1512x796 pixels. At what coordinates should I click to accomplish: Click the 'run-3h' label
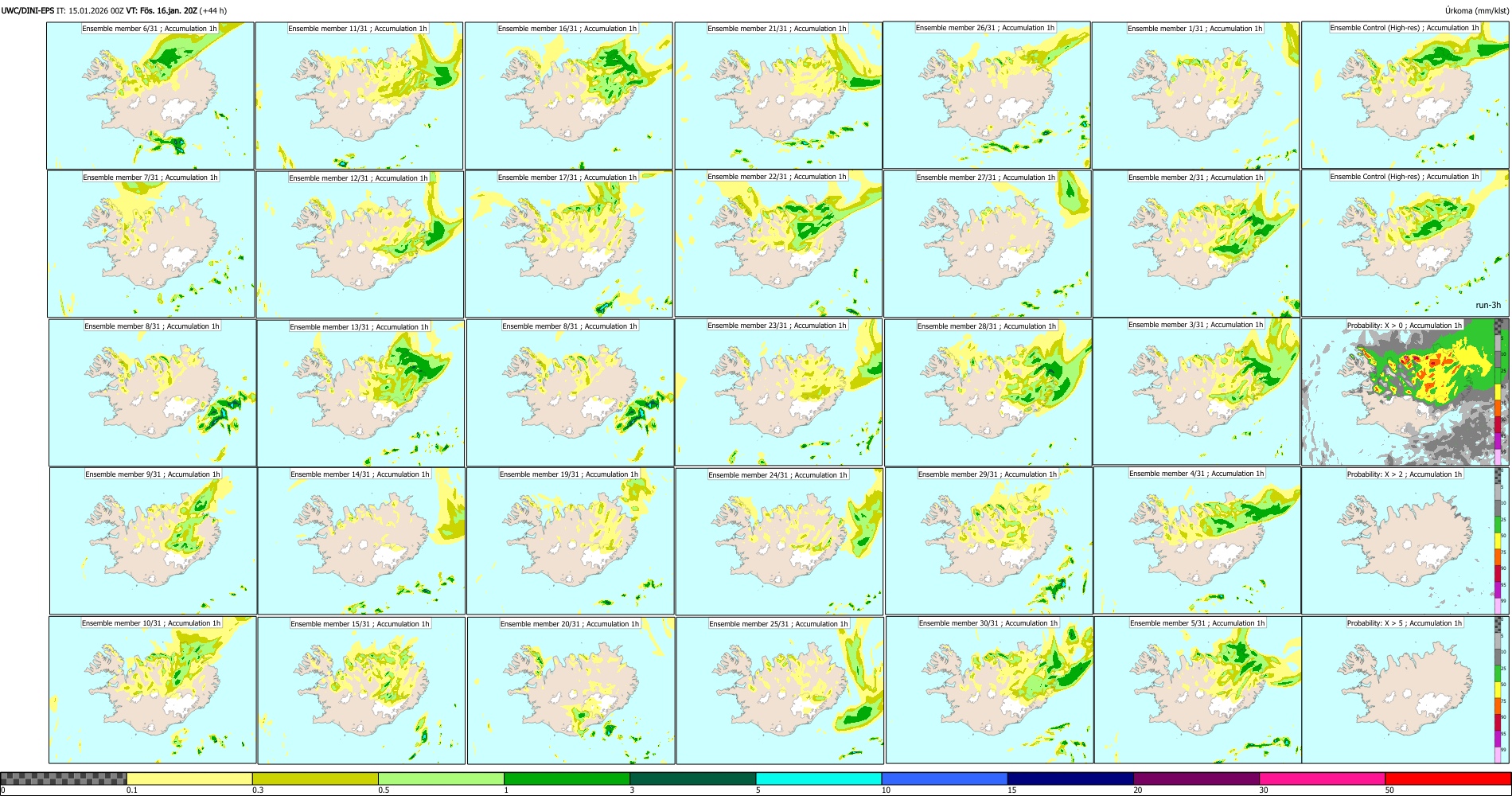tap(1488, 305)
